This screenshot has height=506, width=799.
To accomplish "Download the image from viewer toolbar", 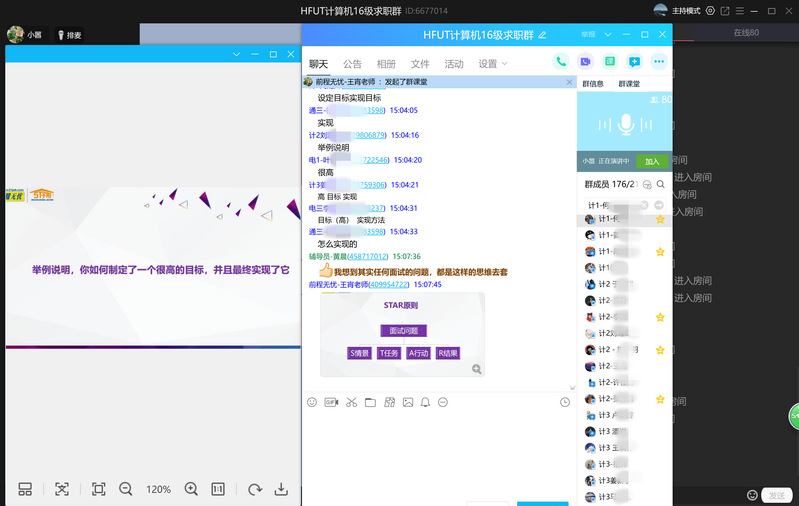I will pyautogui.click(x=281, y=489).
